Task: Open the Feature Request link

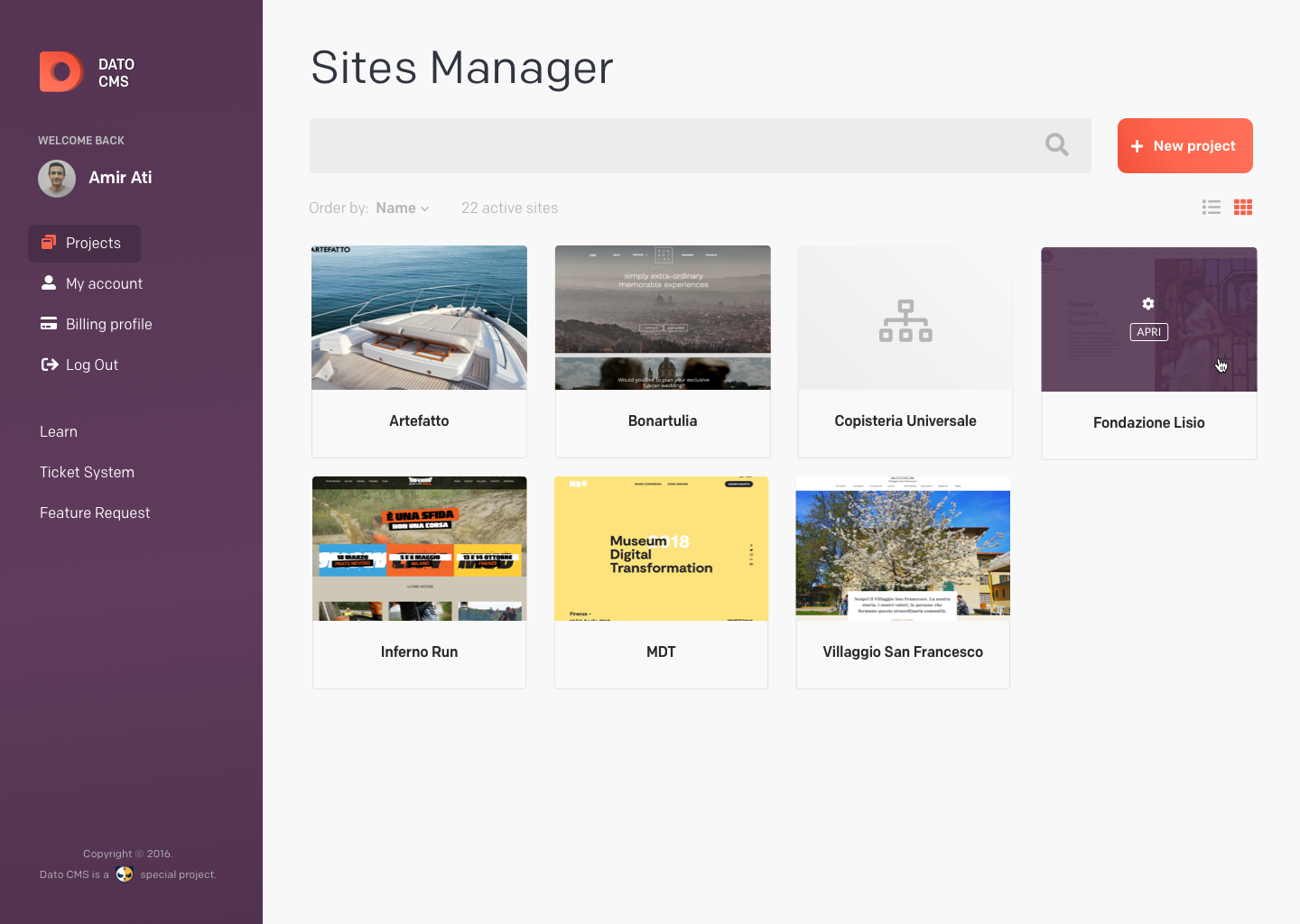Action: point(95,513)
